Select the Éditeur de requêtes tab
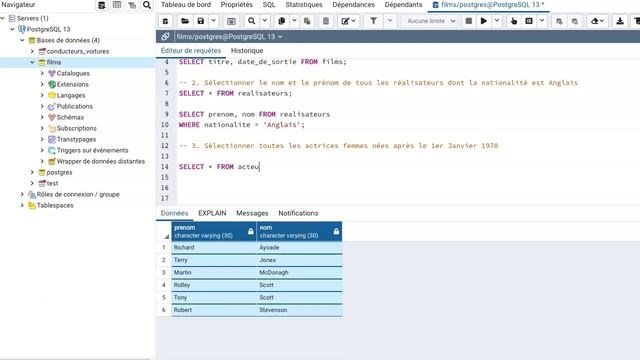The image size is (640, 360). pyautogui.click(x=191, y=51)
